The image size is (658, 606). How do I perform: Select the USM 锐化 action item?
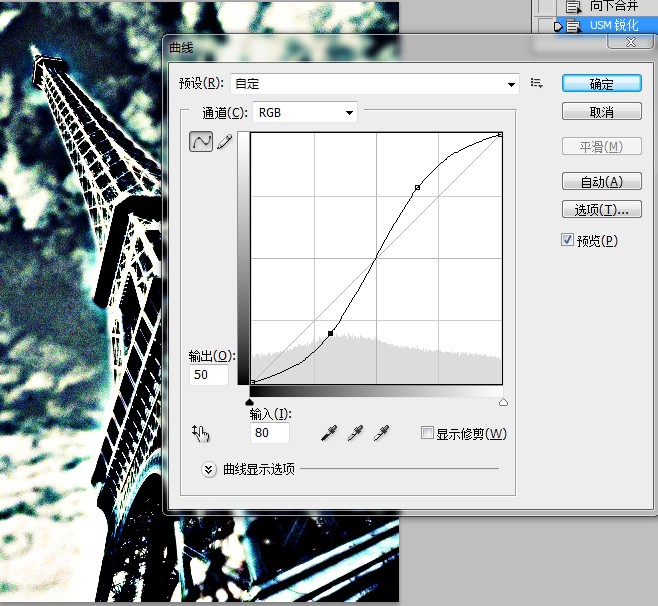(x=614, y=26)
